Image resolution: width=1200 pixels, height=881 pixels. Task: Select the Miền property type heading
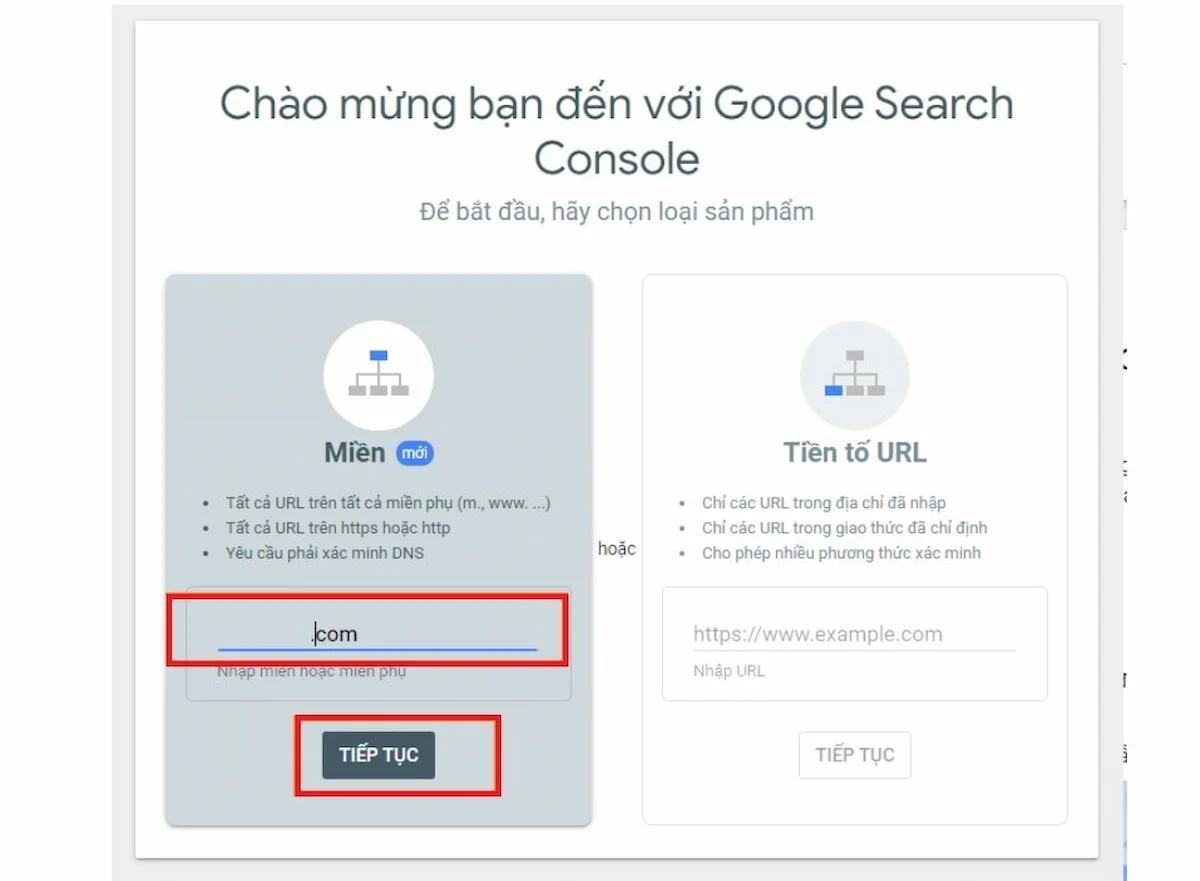click(x=354, y=453)
